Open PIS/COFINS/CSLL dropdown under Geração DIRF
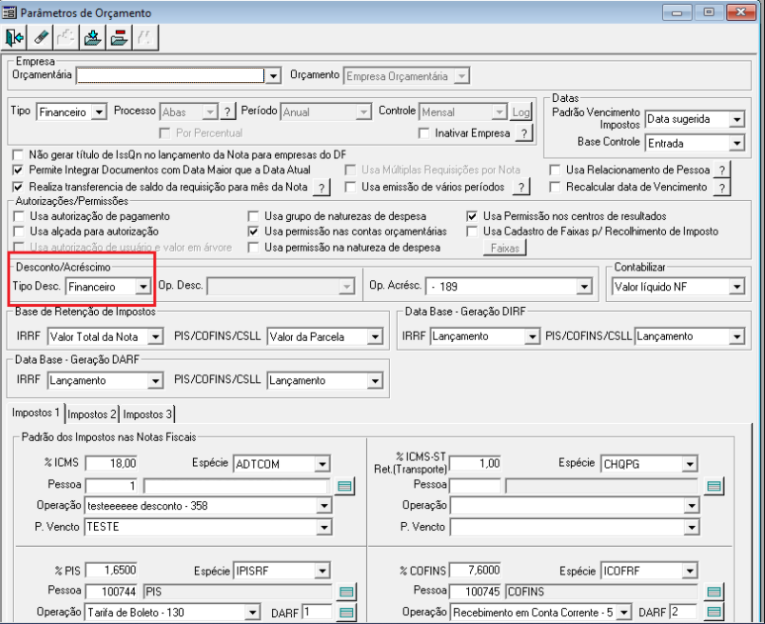 point(737,337)
